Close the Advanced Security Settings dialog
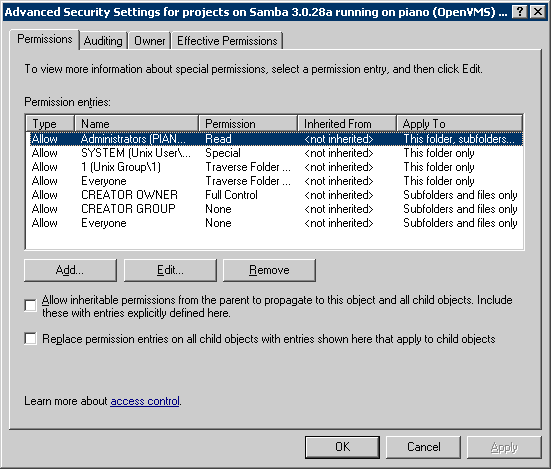The image size is (551, 471). tap(538, 12)
